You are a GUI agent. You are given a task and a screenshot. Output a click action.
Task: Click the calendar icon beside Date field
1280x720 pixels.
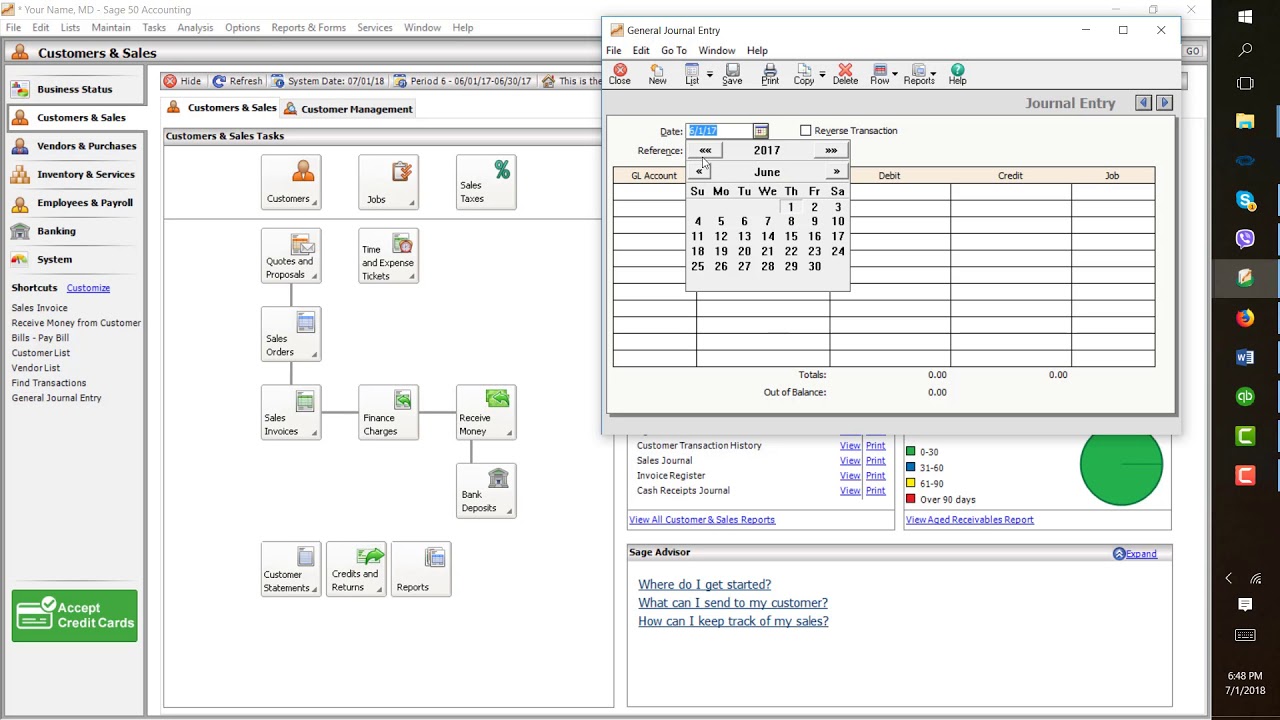[x=761, y=131]
